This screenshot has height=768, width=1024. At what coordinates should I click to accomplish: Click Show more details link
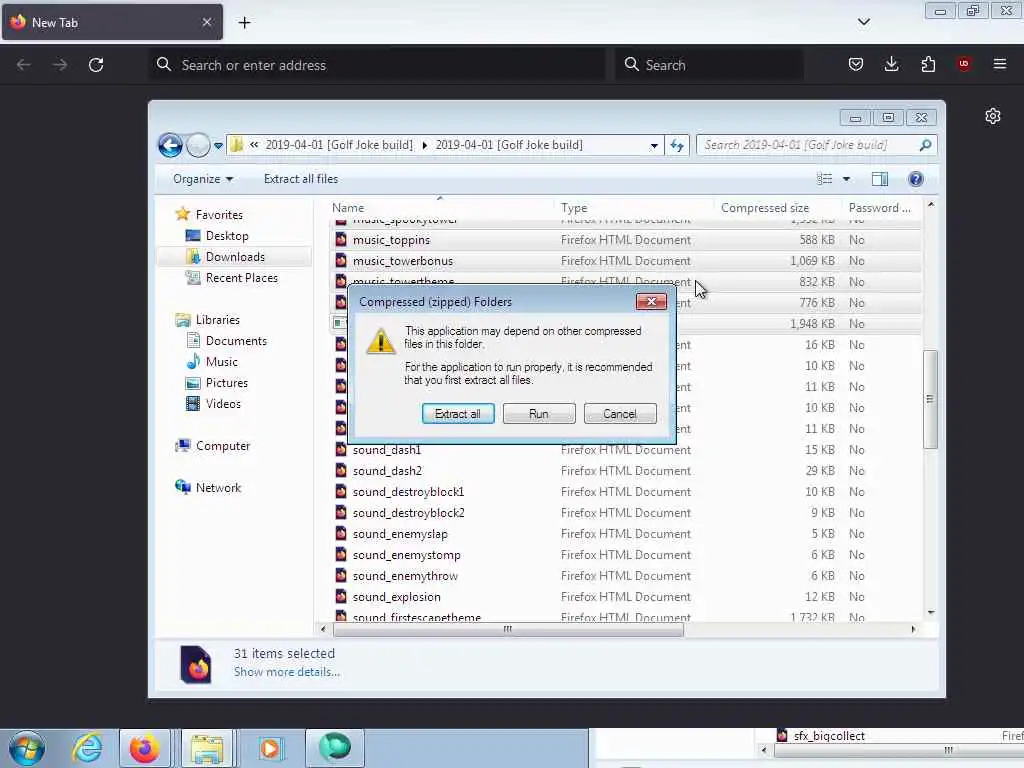(x=287, y=672)
